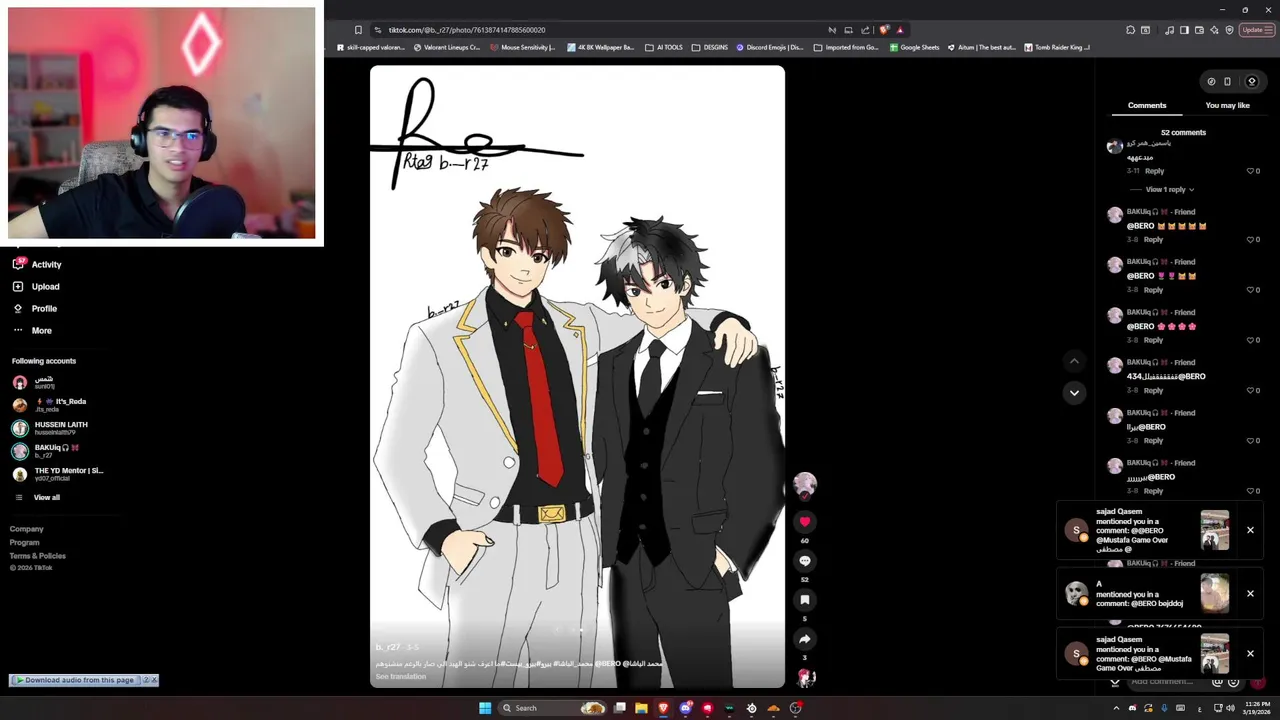Show hidden system tray icons chevron
This screenshot has height=720, width=1280.
point(1115,709)
